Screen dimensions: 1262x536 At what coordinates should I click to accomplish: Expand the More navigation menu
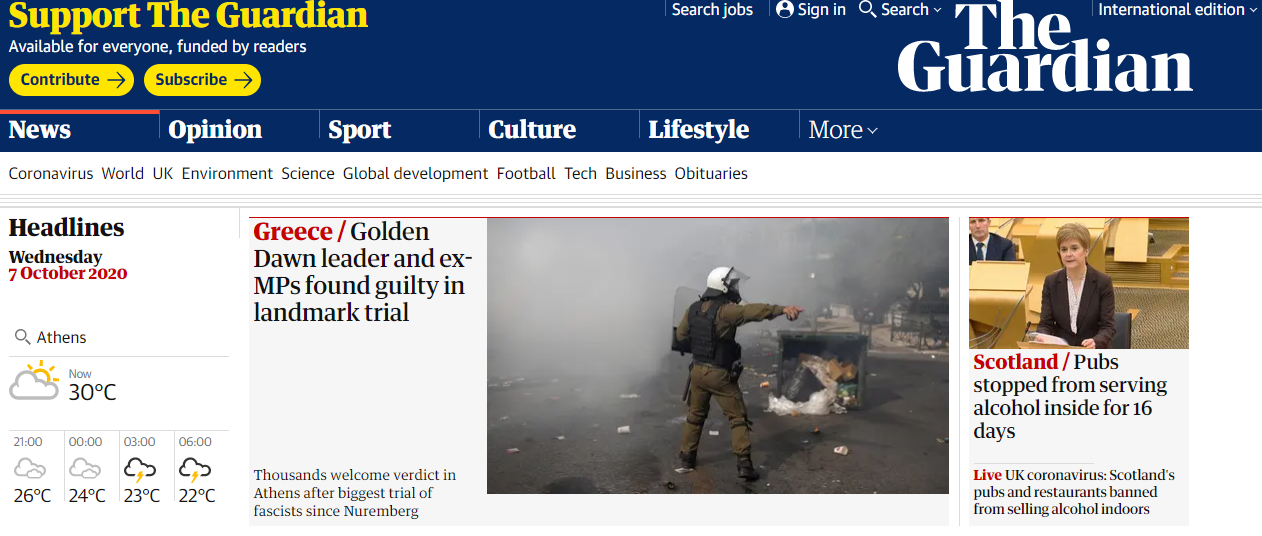coord(843,130)
